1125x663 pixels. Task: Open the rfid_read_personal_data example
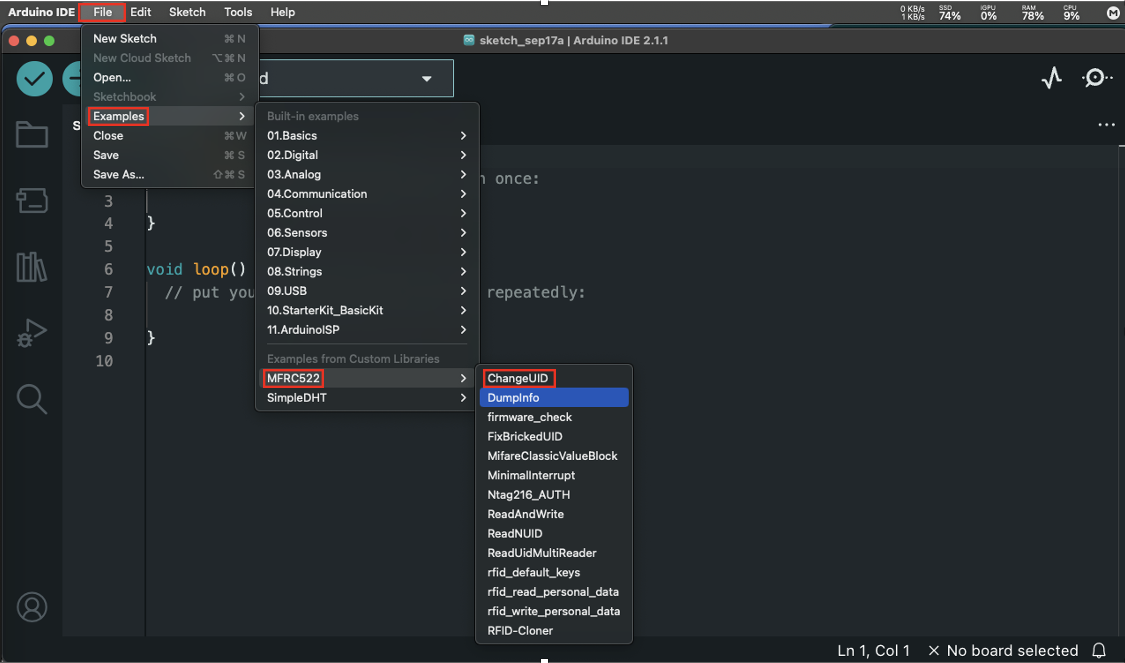click(x=554, y=591)
